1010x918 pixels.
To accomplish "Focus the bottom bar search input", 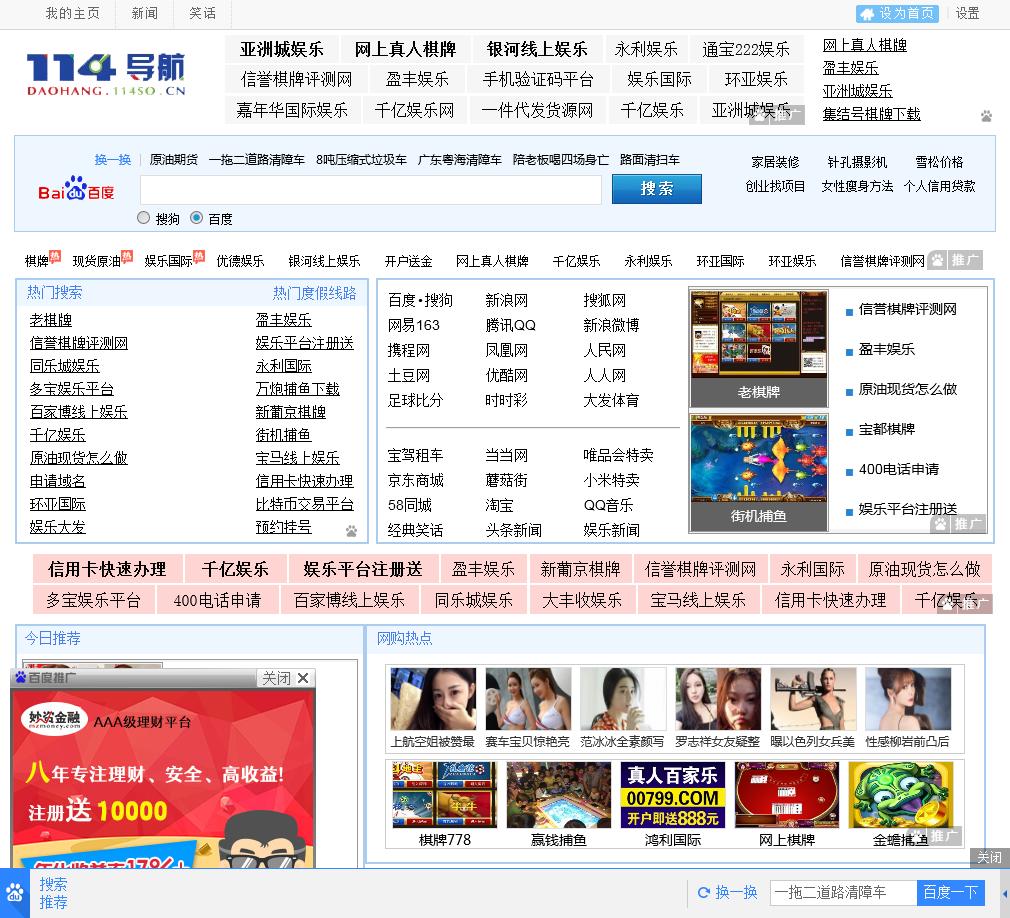I will tap(843, 892).
